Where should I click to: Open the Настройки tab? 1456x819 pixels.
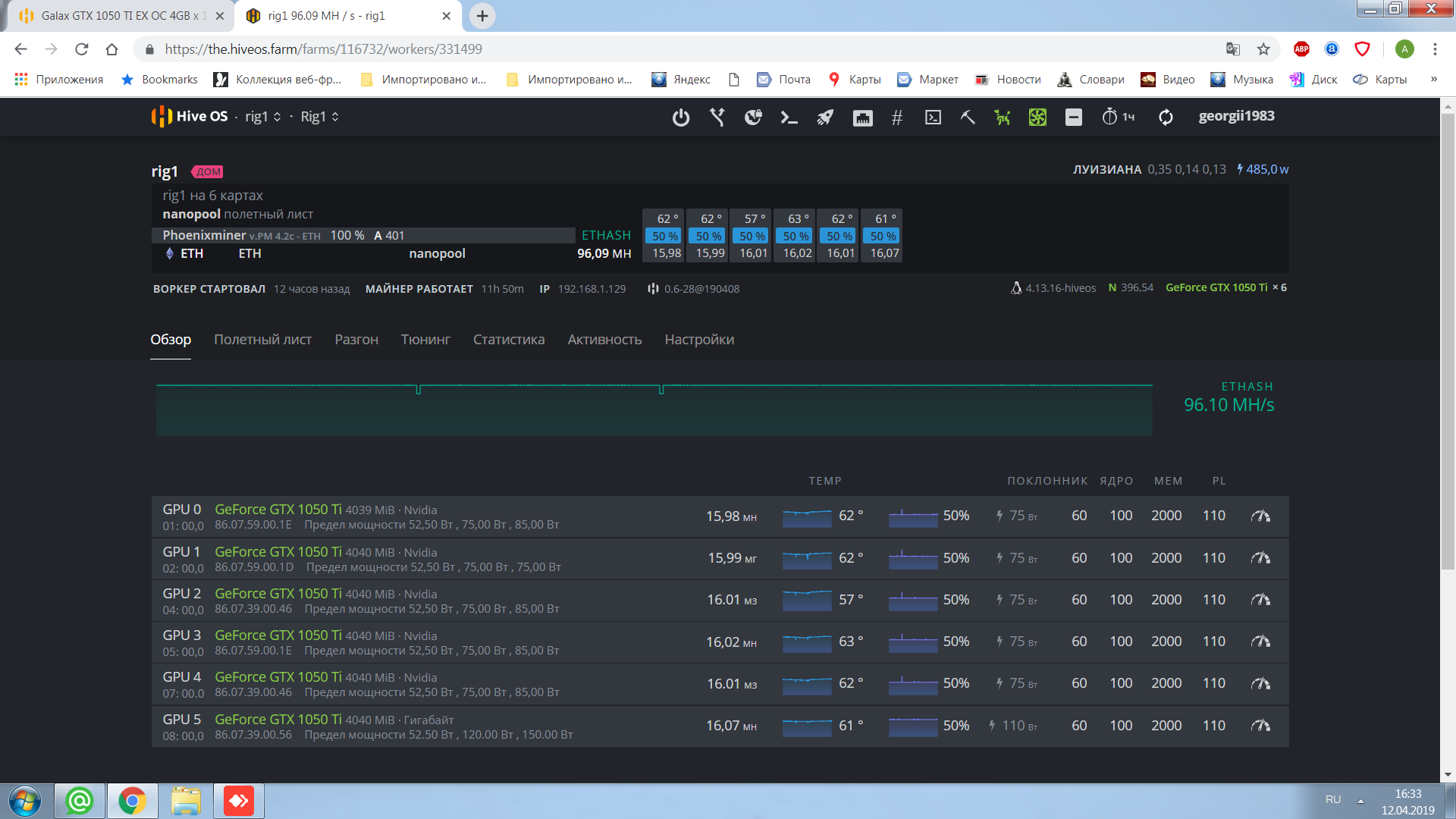699,340
